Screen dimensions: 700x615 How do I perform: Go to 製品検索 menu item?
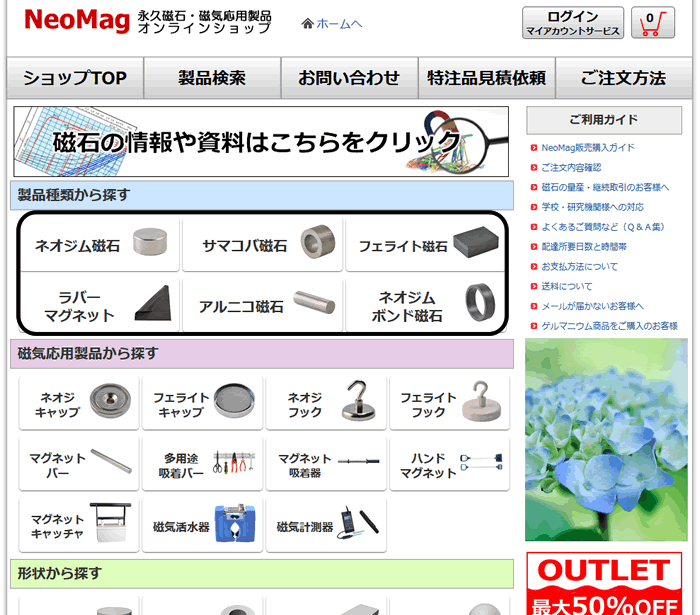coord(212,78)
